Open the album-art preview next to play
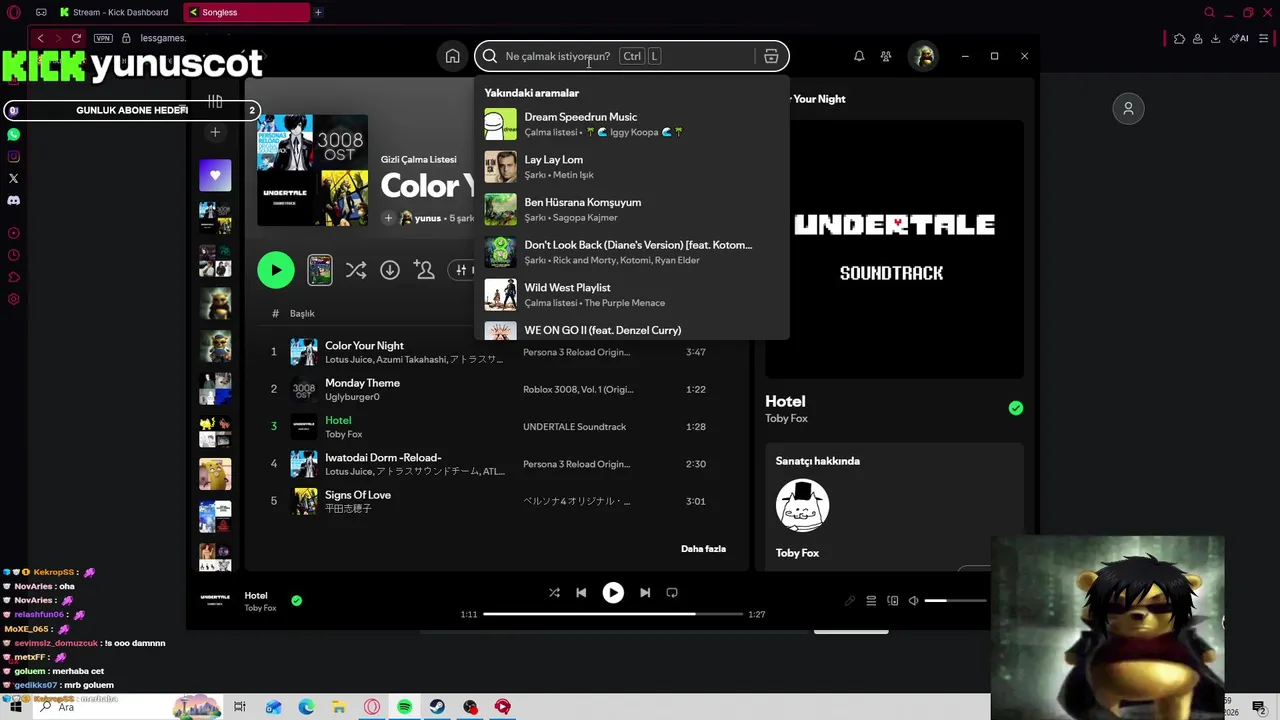Viewport: 1280px width, 720px height. [320, 270]
